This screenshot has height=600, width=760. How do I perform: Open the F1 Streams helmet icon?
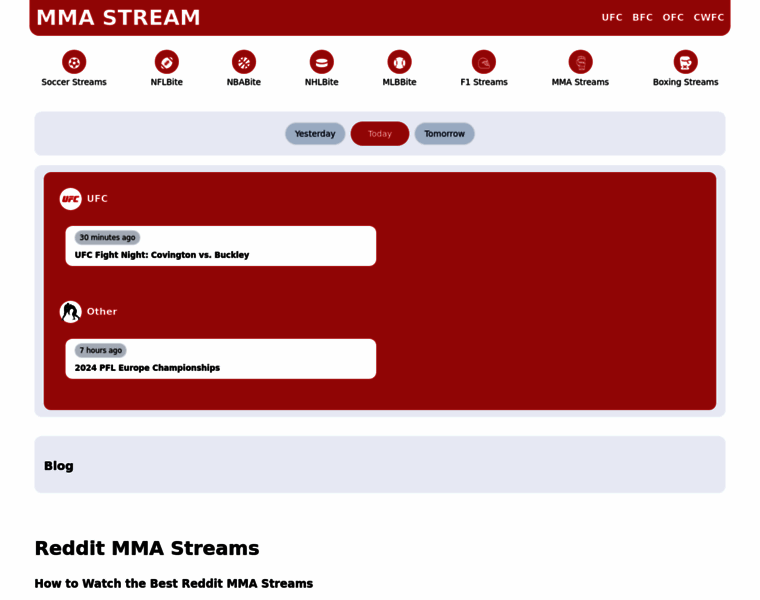click(484, 62)
